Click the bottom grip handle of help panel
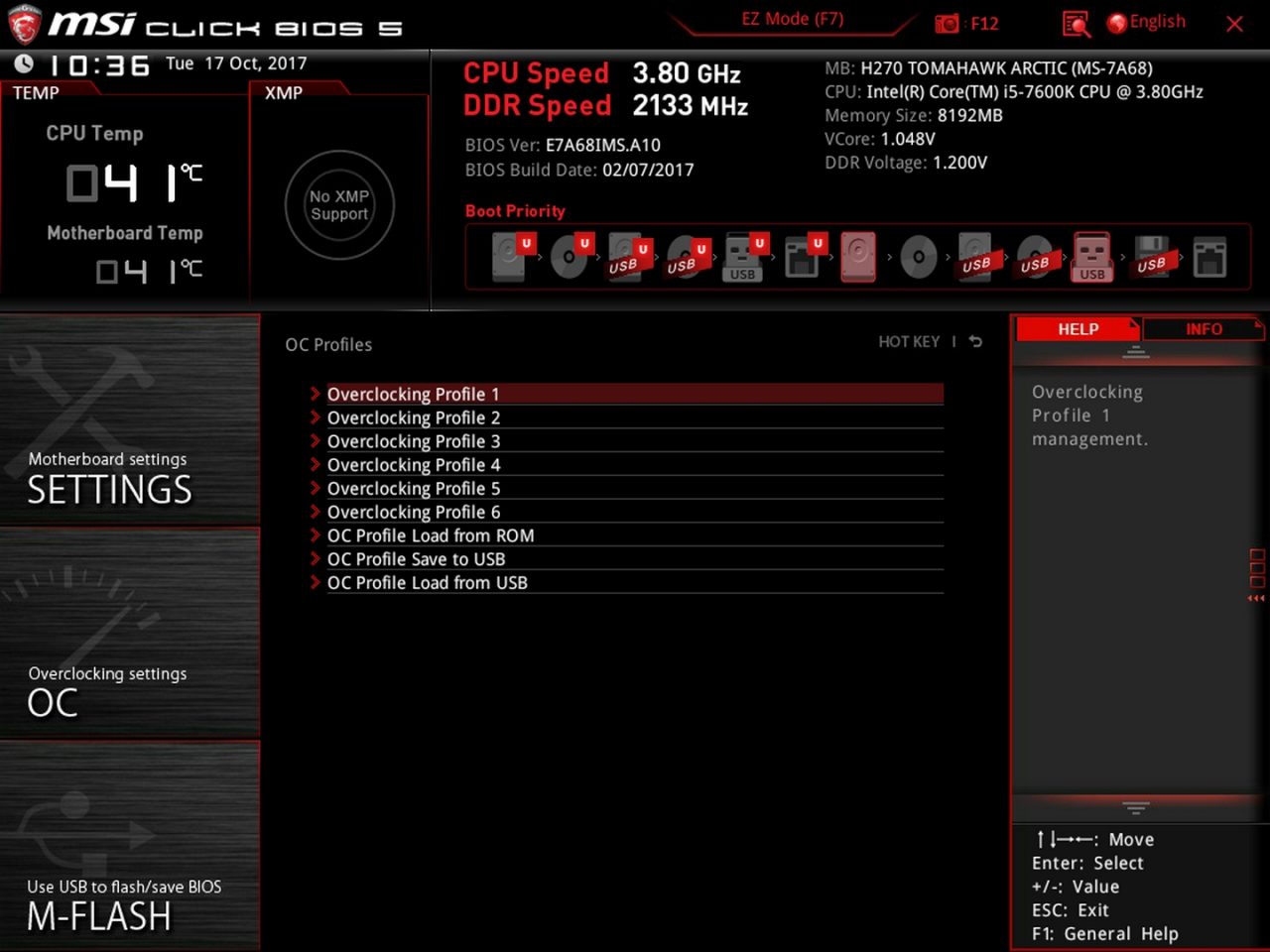 1136,807
